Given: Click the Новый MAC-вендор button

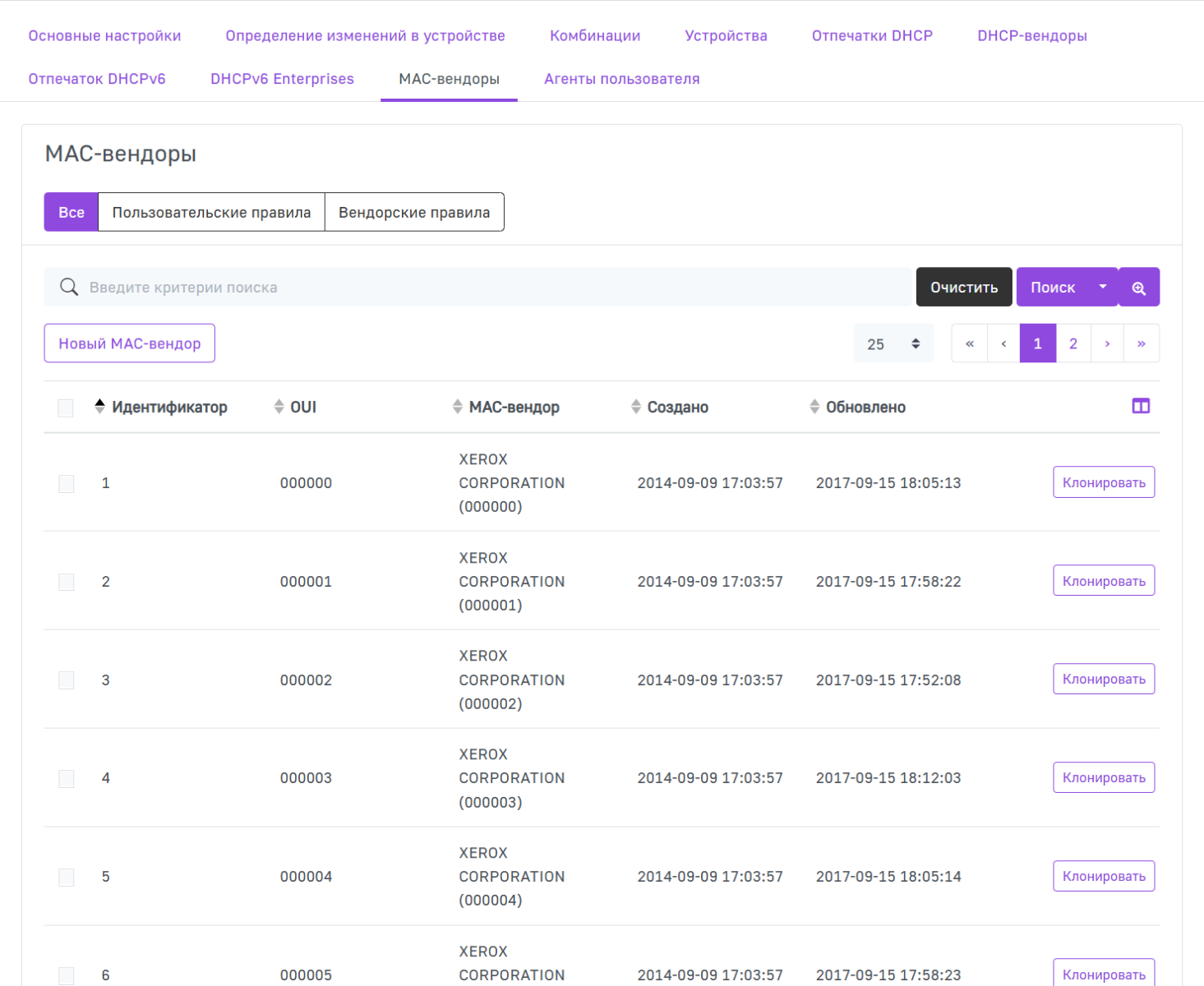Looking at the screenshot, I should click(129, 343).
